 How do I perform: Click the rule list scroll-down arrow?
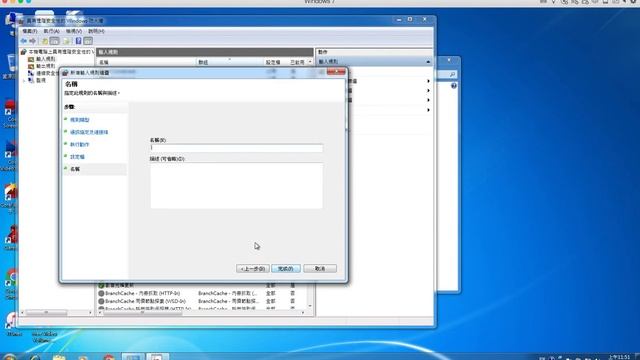tap(310, 306)
